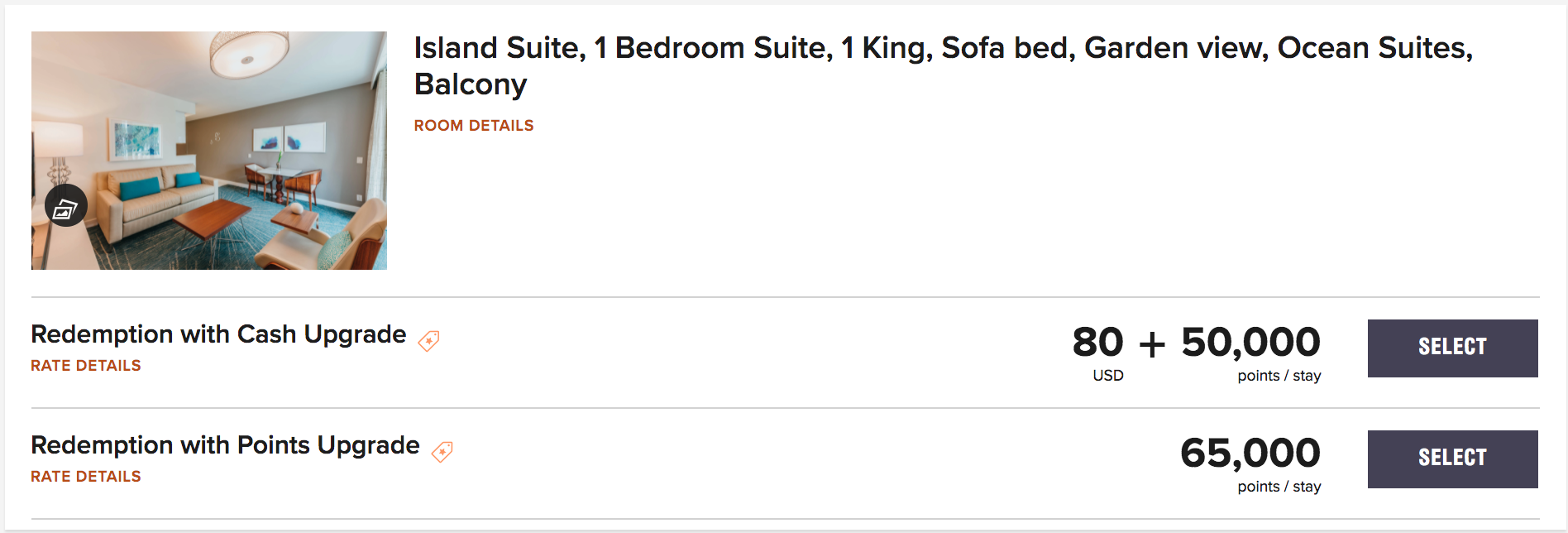This screenshot has height=533, width=1568.
Task: Click the Island Suite room title heading
Action: click(x=943, y=65)
